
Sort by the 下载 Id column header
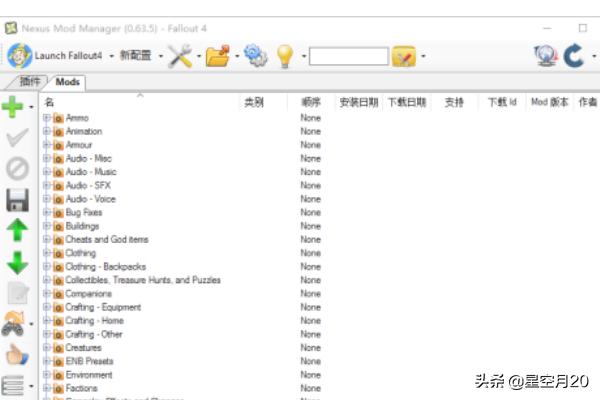502,102
